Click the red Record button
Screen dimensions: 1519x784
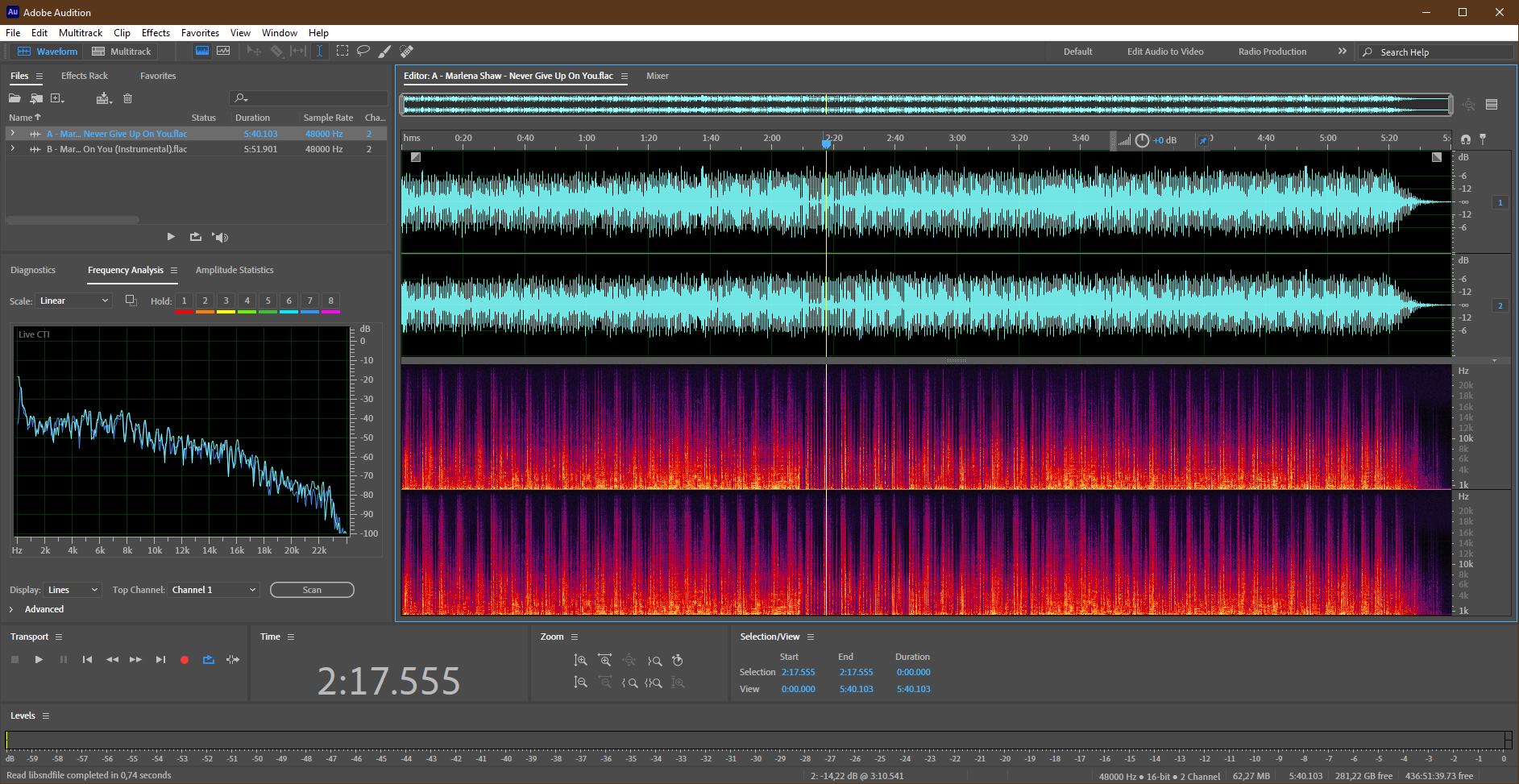click(x=184, y=660)
